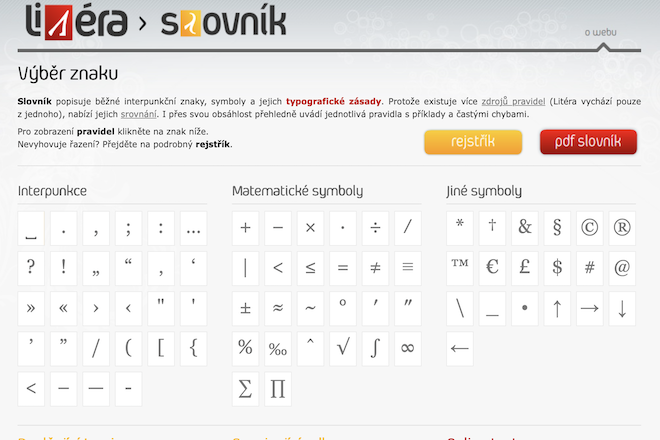Image resolution: width=660 pixels, height=440 pixels.
Task: Click the ellipsis punctuation symbol tile
Action: point(193,228)
